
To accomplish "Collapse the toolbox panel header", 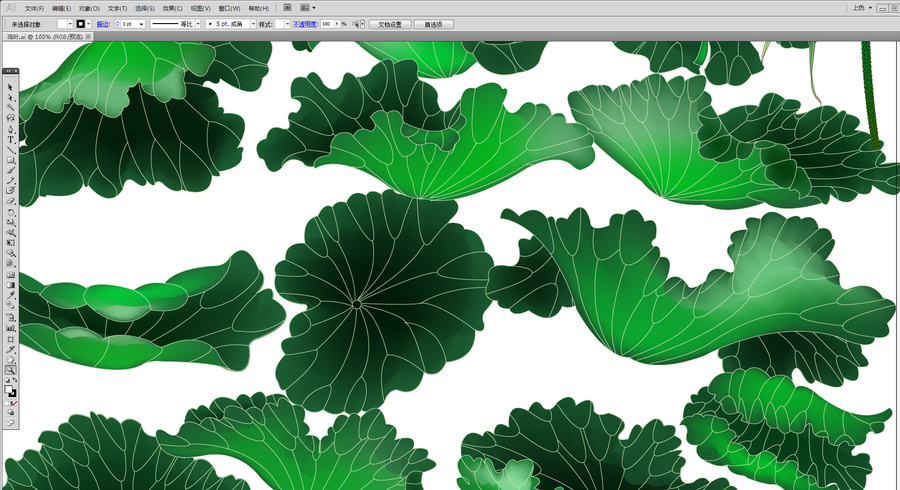I will [x=10, y=71].
